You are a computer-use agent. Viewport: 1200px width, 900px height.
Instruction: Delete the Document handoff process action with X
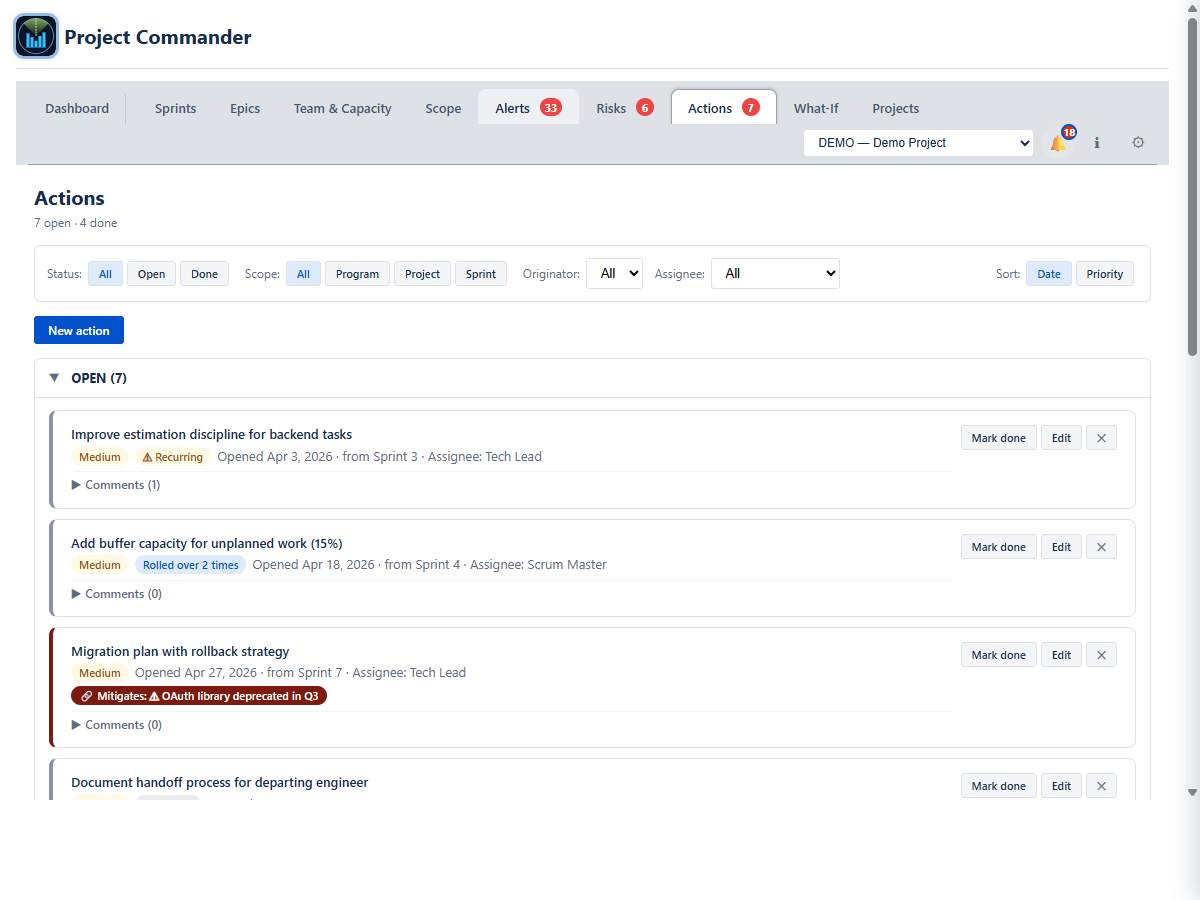(x=1101, y=786)
